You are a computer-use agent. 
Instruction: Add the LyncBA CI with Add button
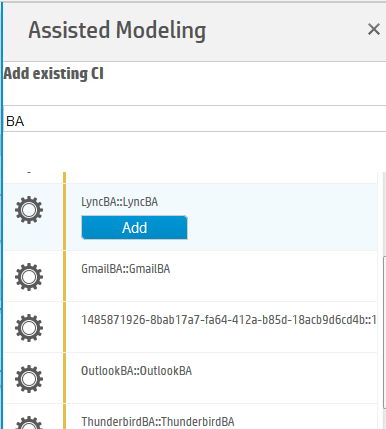tap(134, 228)
